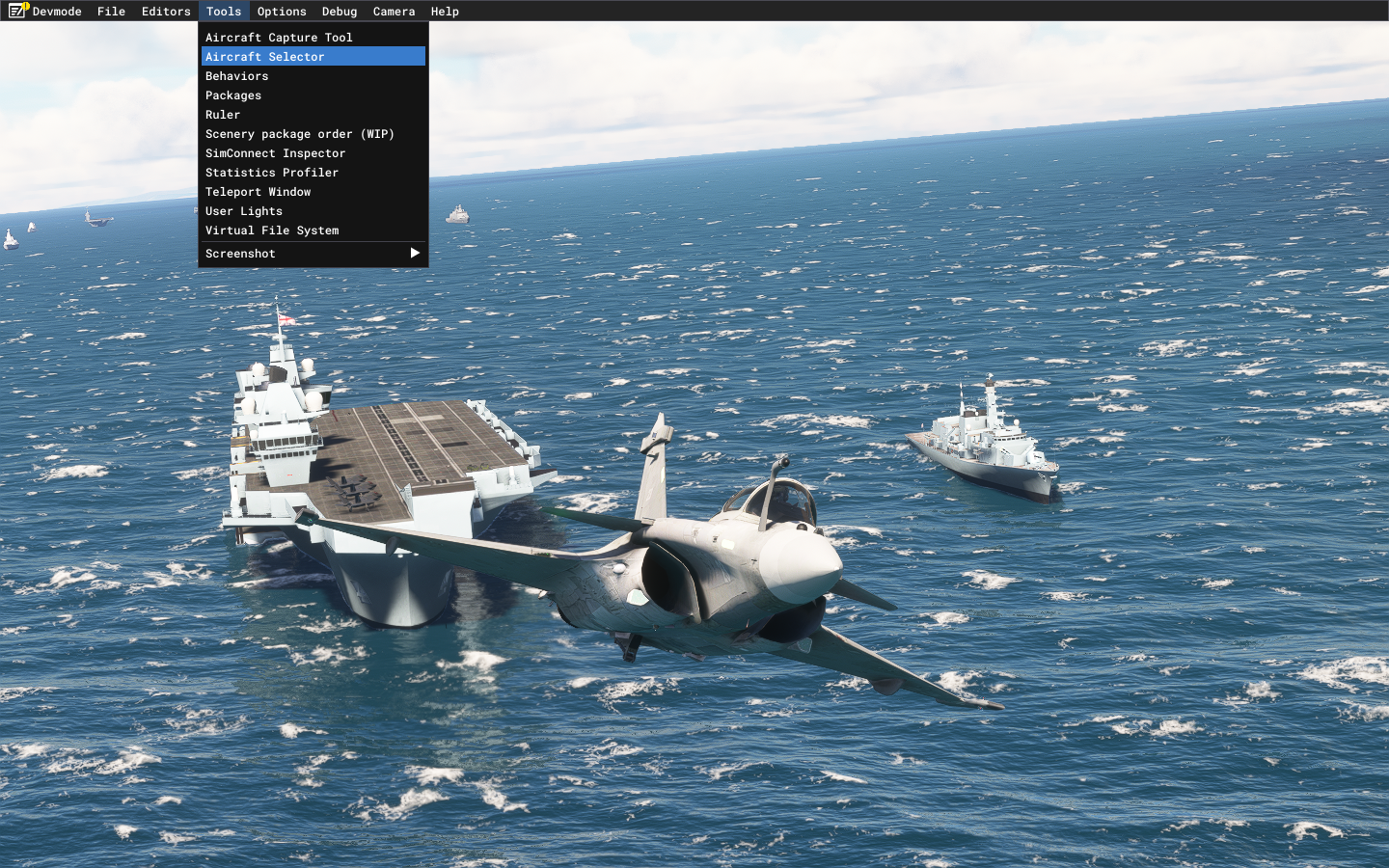Launch SimConnect Inspector
This screenshot has width=1389, height=868.
click(x=313, y=153)
